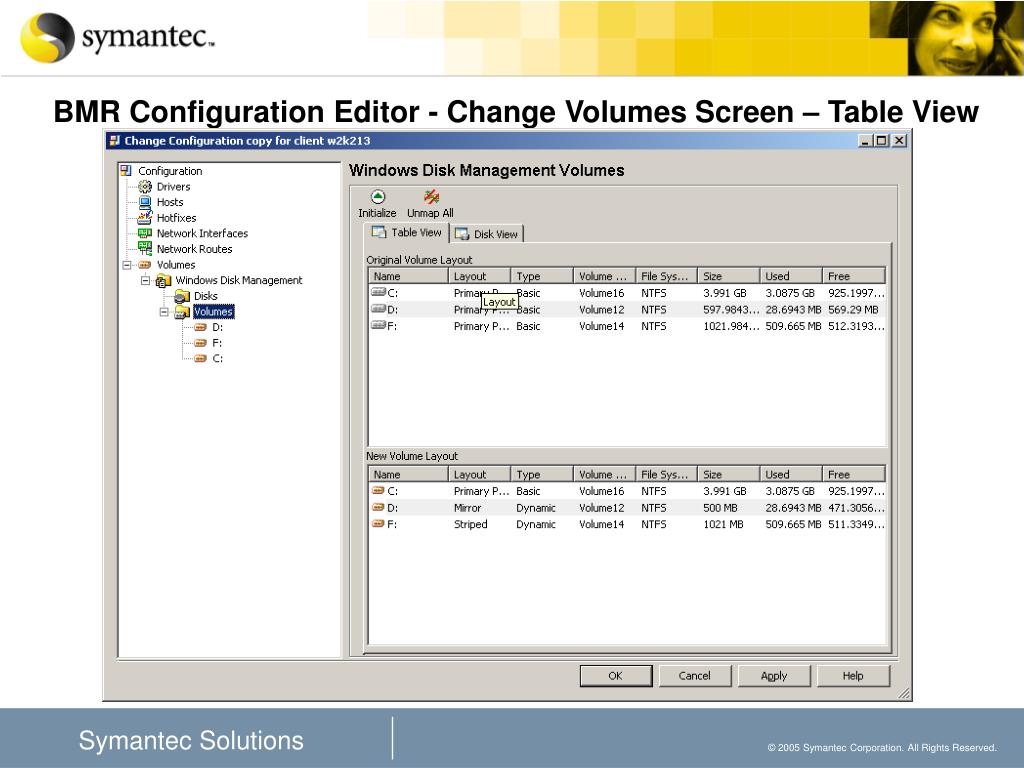Click the Windows Disk Management folder icon

pos(163,281)
